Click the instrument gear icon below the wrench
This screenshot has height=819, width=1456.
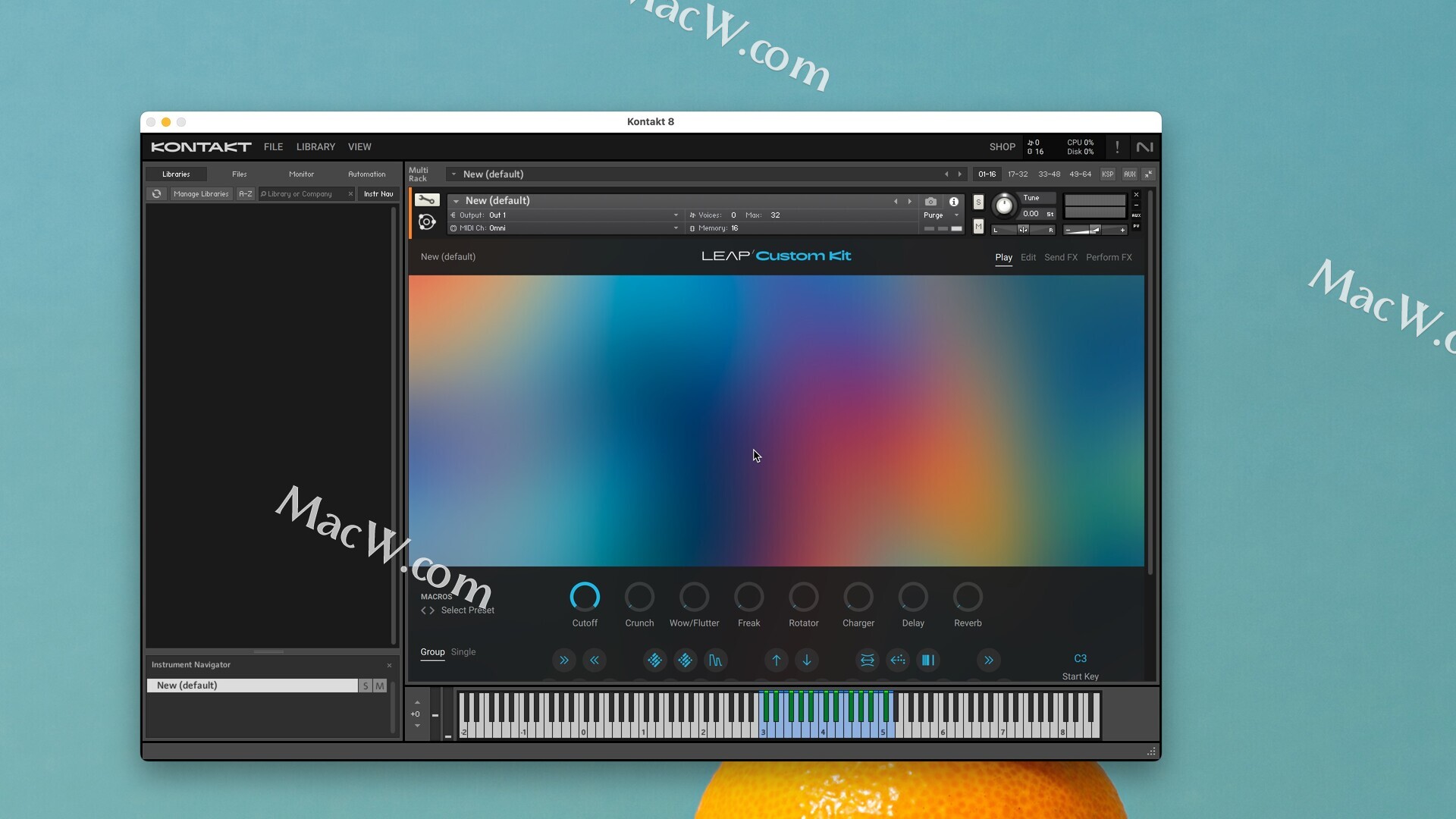[427, 222]
